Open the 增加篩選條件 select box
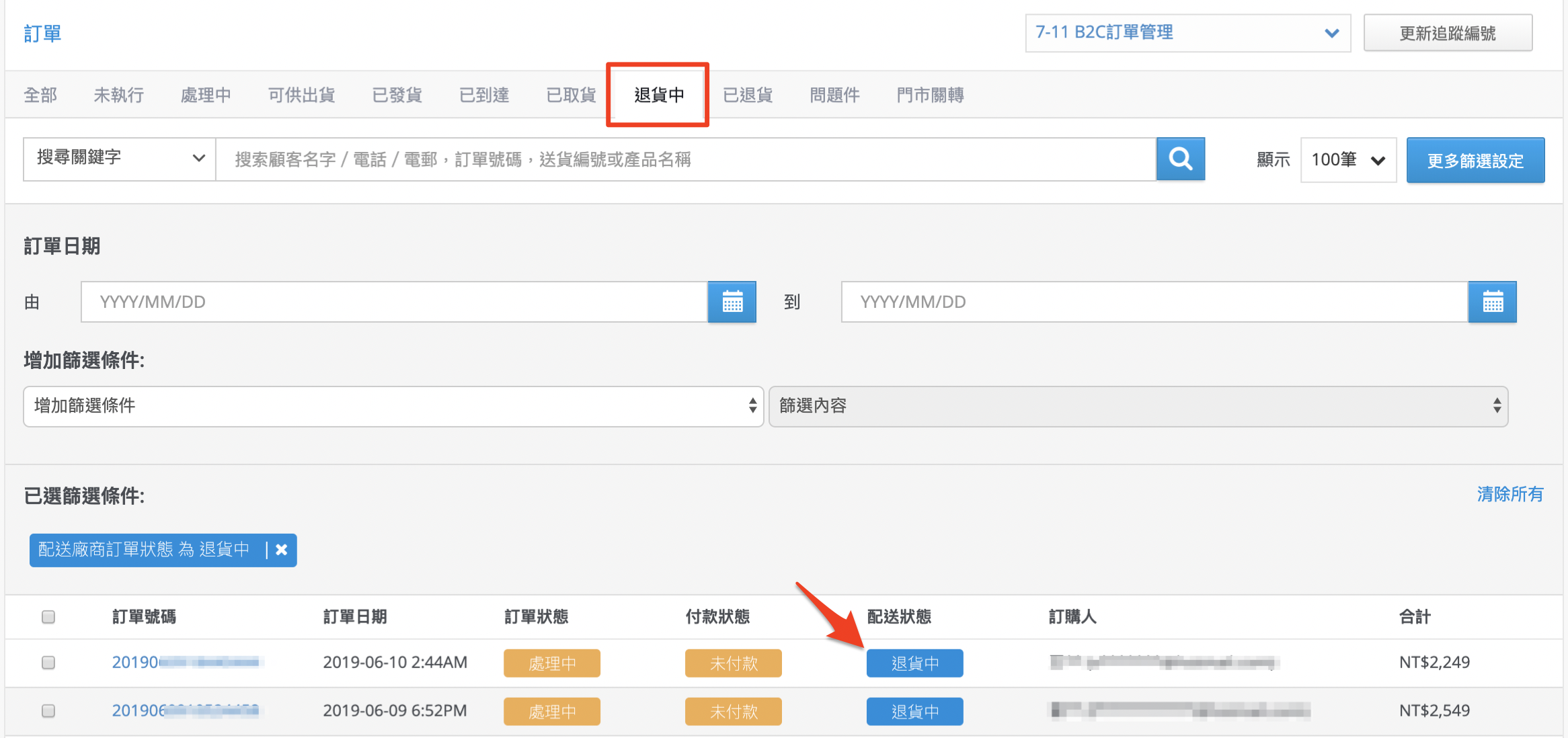Image resolution: width=1568 pixels, height=738 pixels. [393, 406]
